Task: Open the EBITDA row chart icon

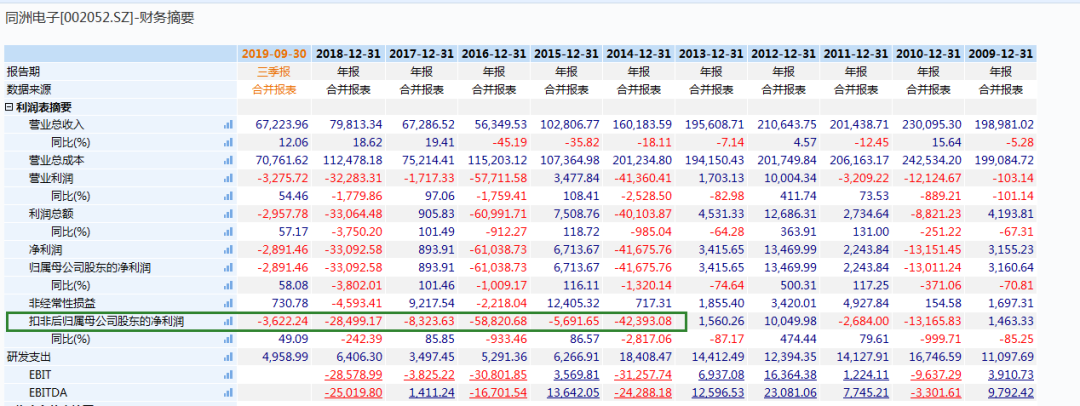Action: [x=228, y=393]
